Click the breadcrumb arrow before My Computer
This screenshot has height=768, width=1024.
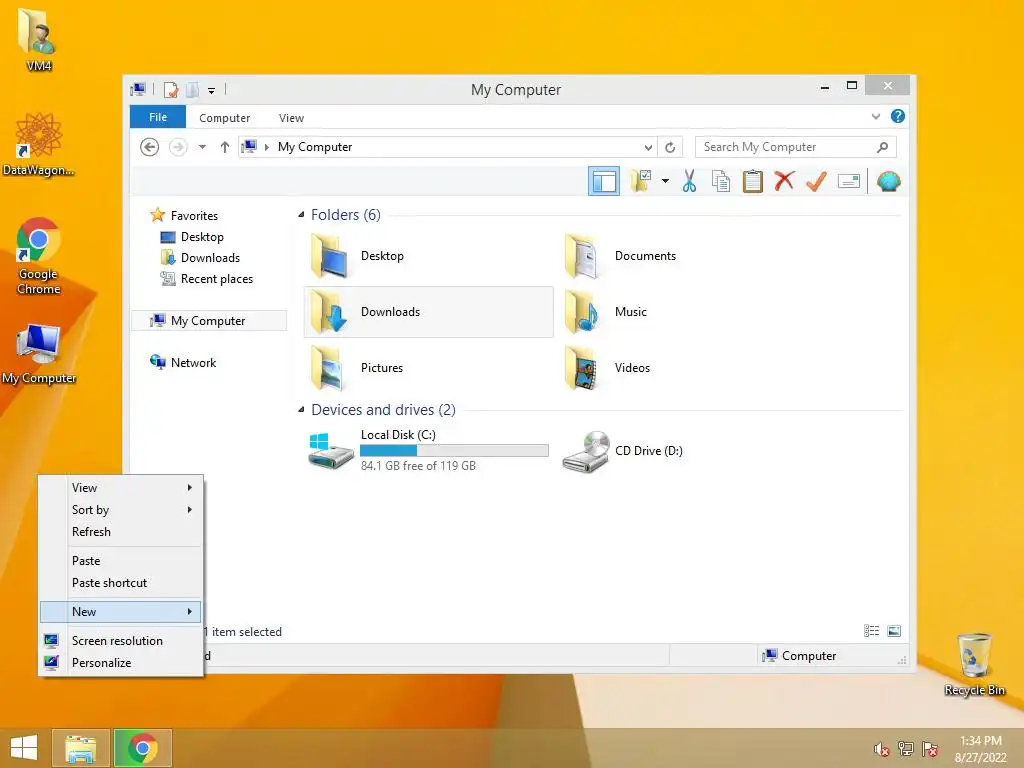tap(266, 147)
